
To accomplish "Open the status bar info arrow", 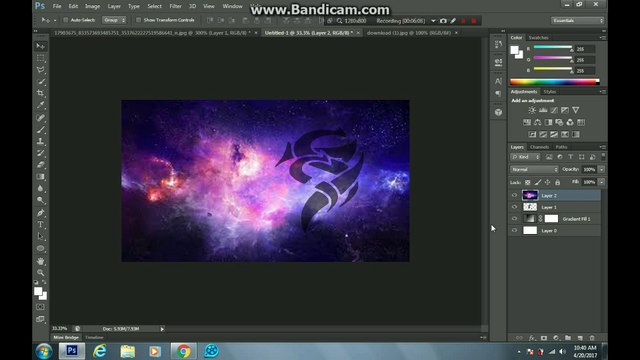I will click(x=162, y=329).
